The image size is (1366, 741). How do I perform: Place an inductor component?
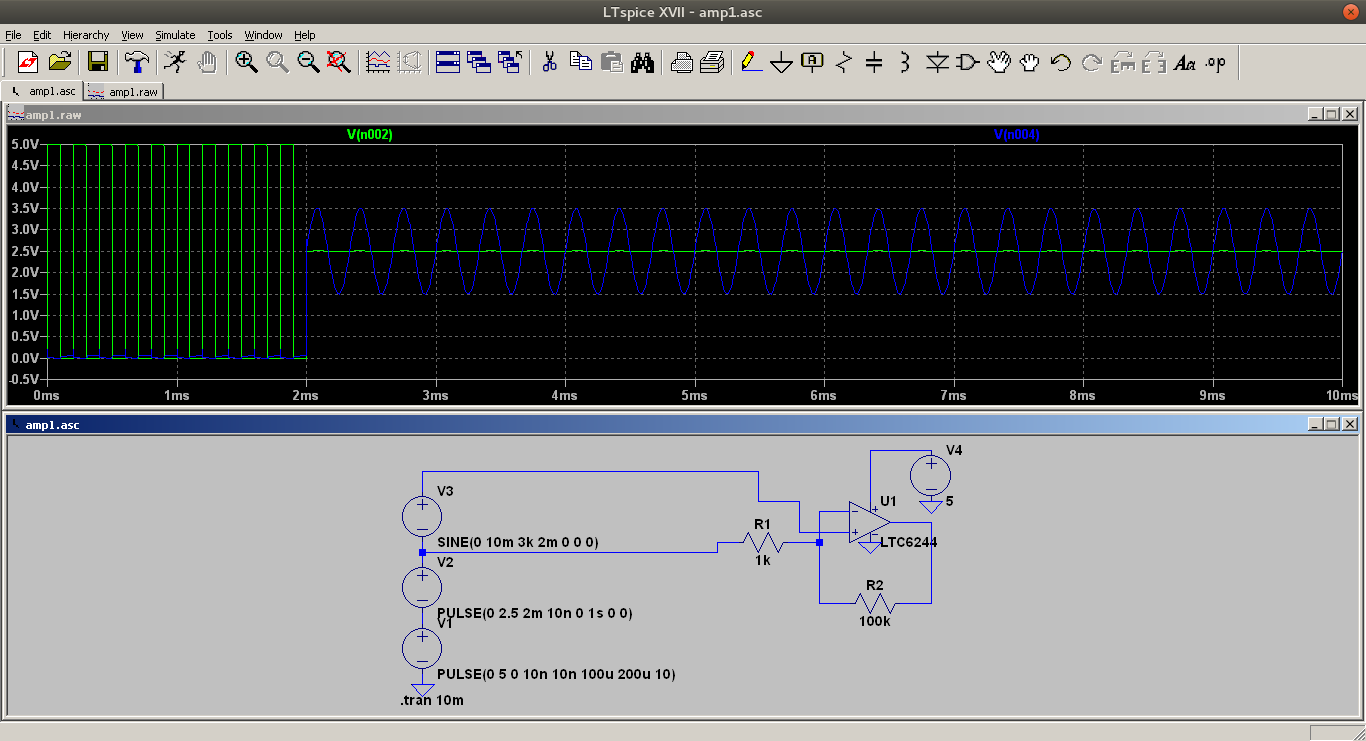click(905, 62)
